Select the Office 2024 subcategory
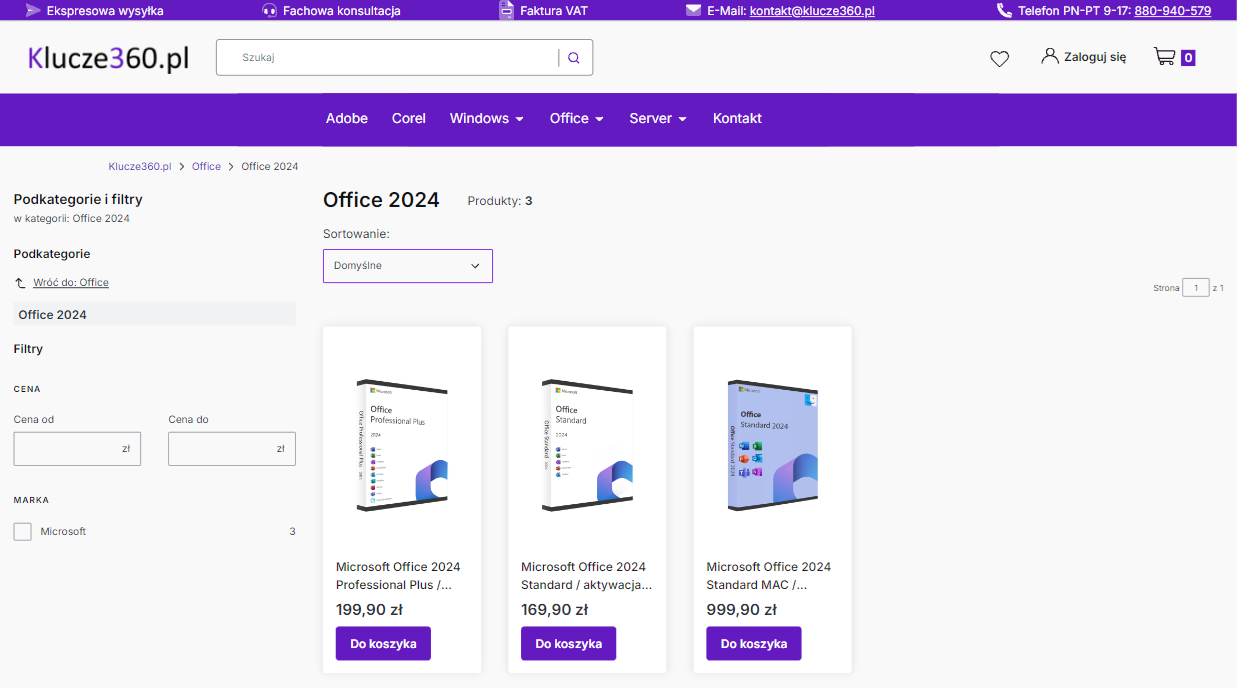This screenshot has width=1237, height=688. pos(155,314)
